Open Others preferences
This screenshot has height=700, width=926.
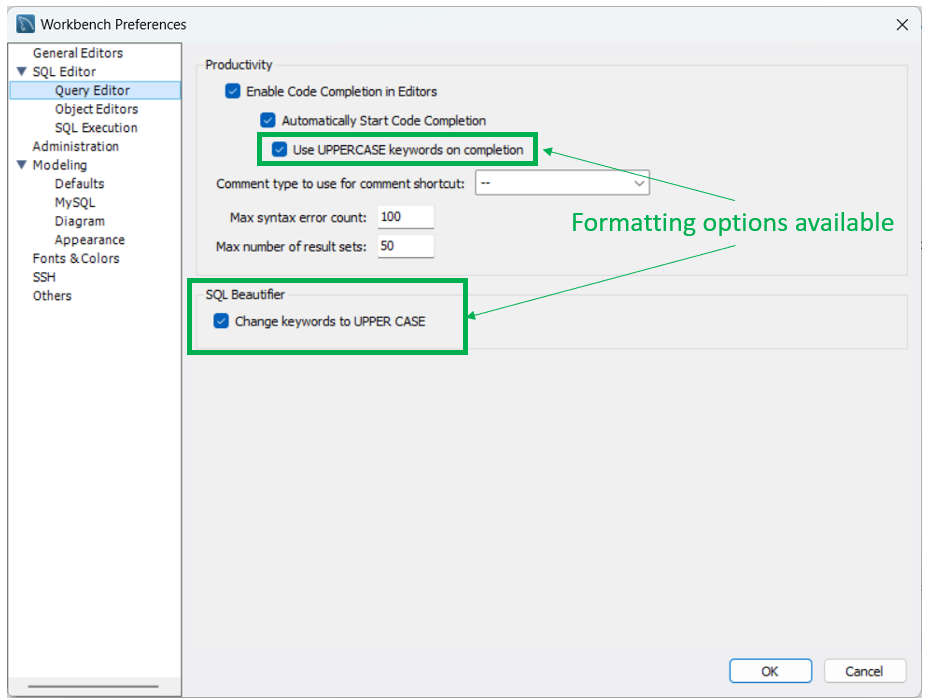[52, 296]
